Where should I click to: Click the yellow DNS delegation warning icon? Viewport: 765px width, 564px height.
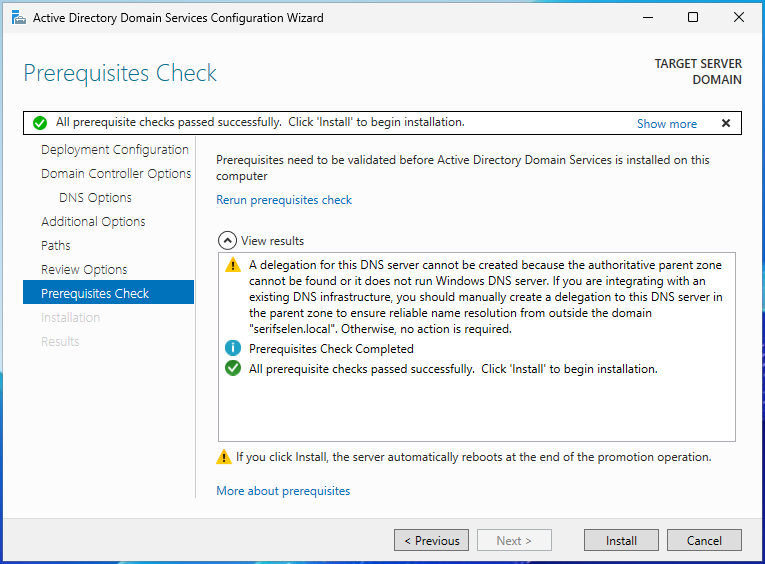pos(233,266)
